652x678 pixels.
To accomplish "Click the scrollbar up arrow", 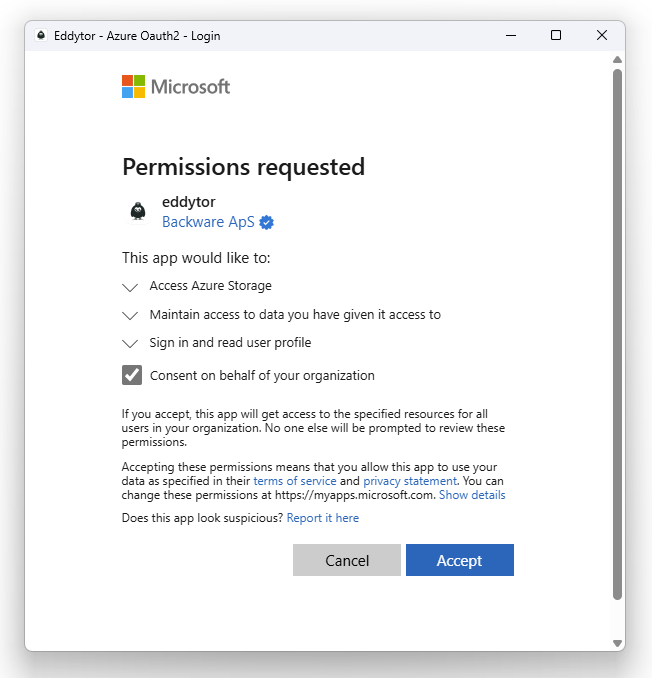I will coord(617,60).
